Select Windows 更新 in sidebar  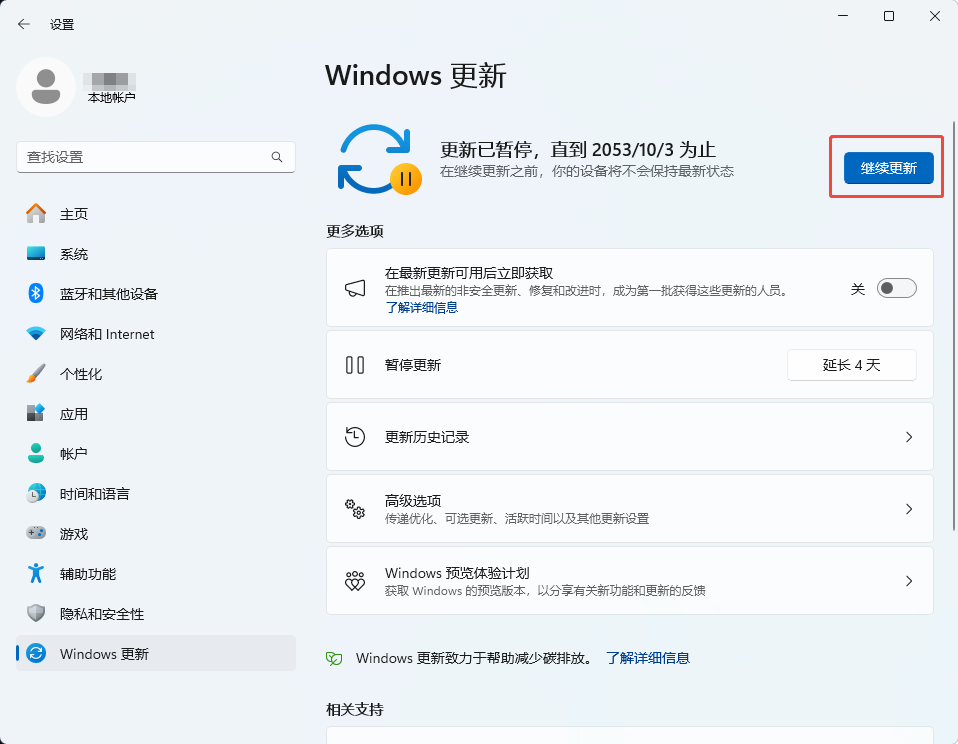coord(156,654)
